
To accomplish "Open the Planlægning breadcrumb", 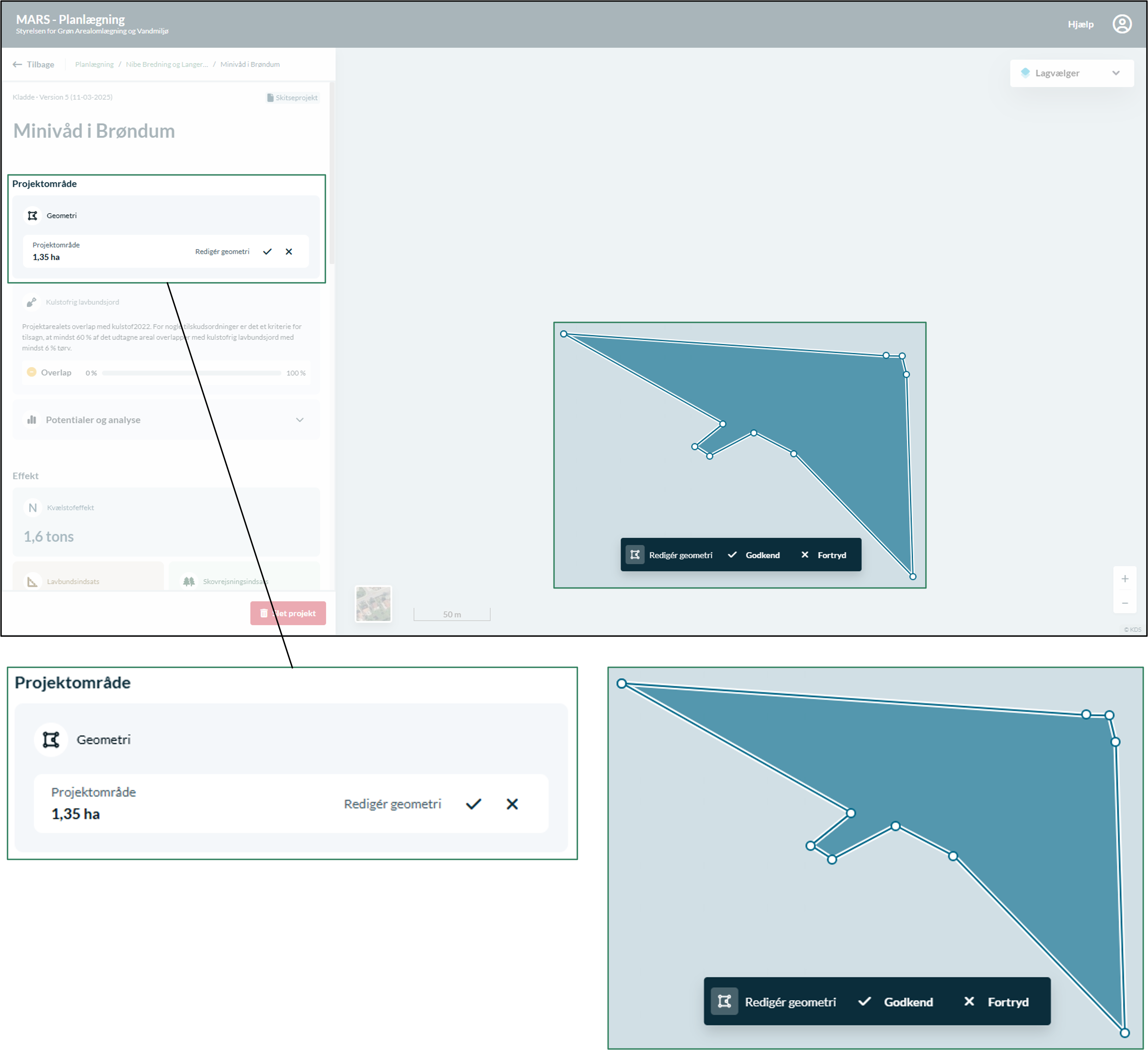I will coord(94,64).
